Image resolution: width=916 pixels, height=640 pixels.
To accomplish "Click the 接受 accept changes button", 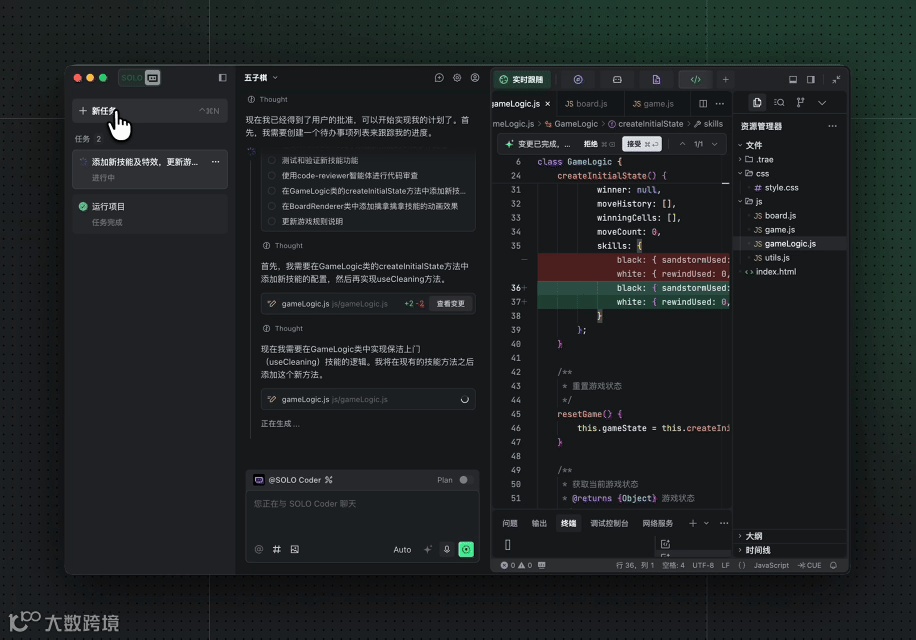I will coord(642,144).
